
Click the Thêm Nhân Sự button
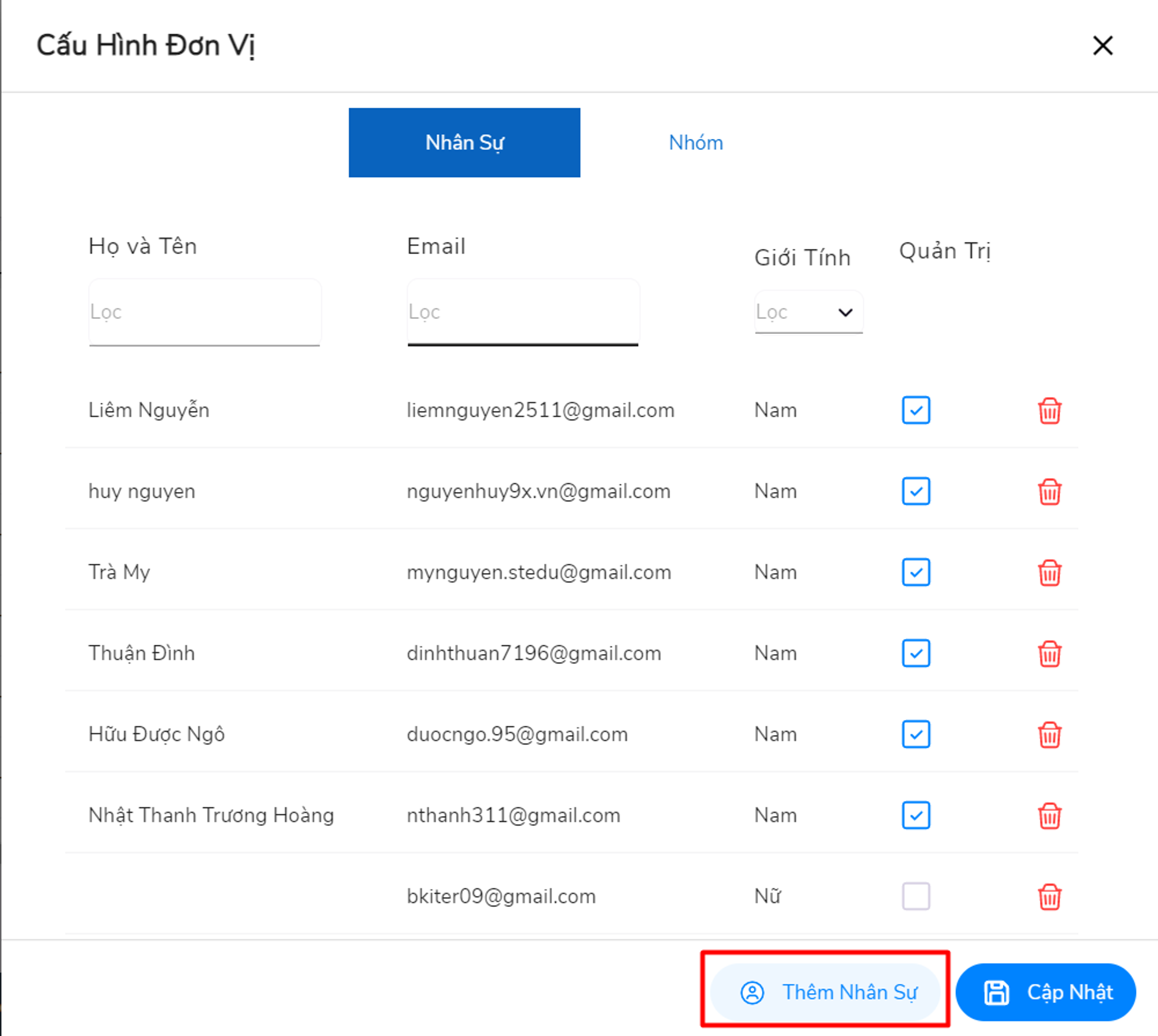826,992
